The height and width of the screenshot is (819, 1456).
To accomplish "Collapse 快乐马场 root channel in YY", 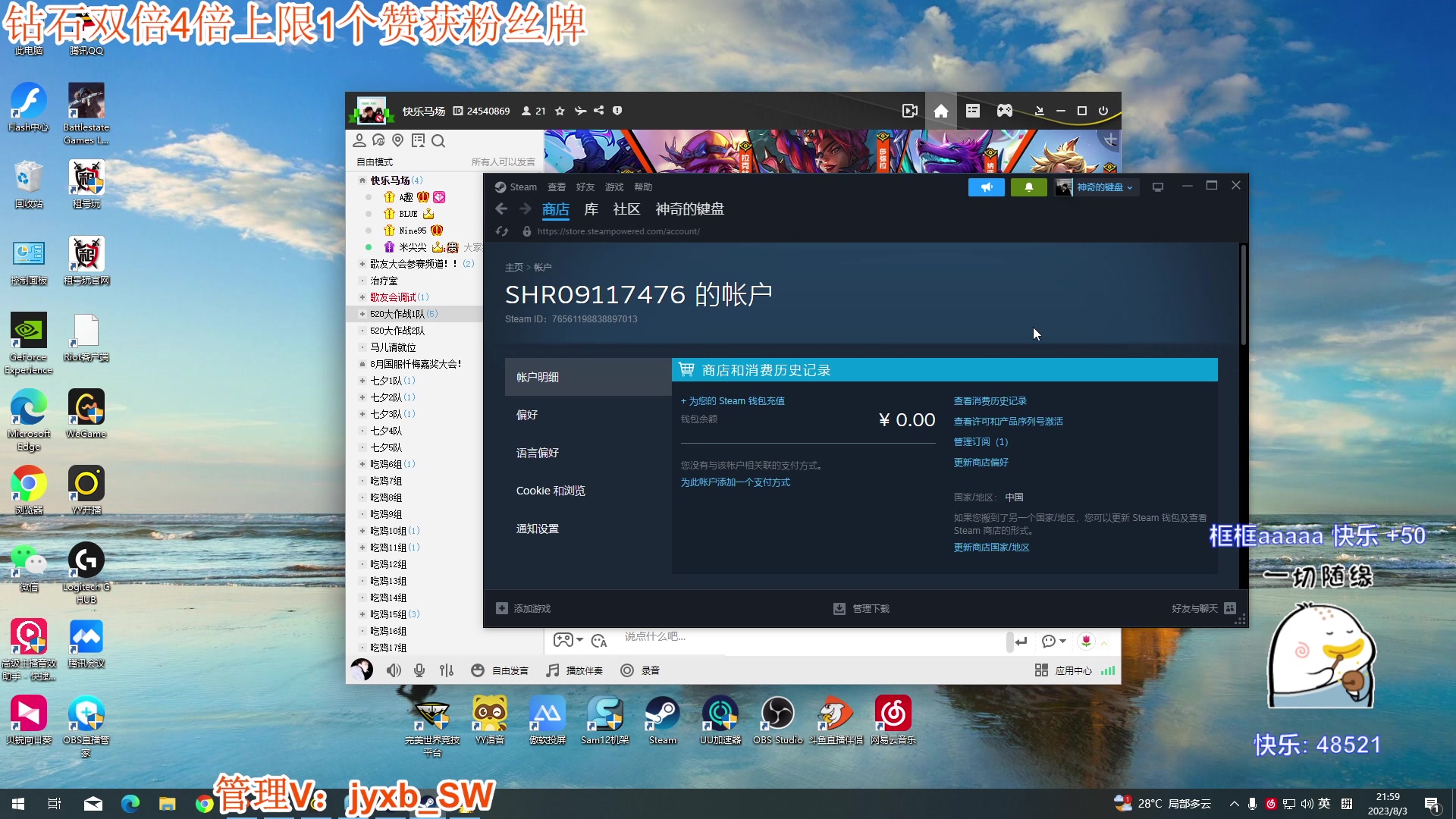I will coord(362,180).
